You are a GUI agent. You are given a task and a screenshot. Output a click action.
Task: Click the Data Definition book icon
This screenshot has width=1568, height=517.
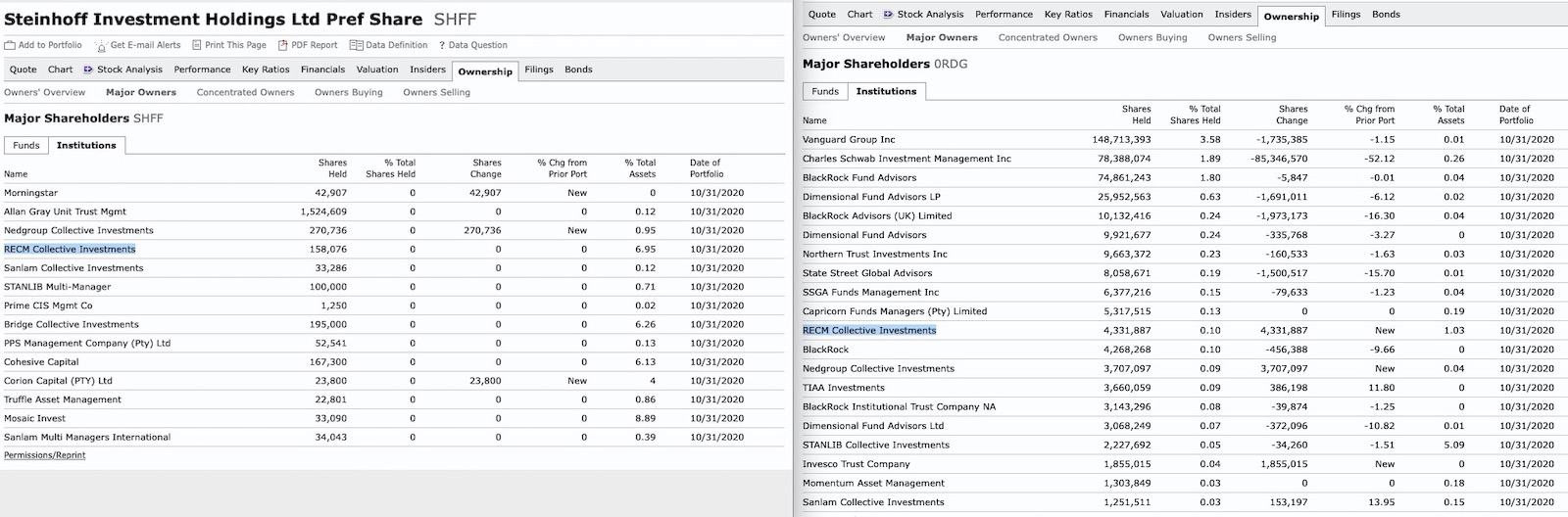[356, 45]
